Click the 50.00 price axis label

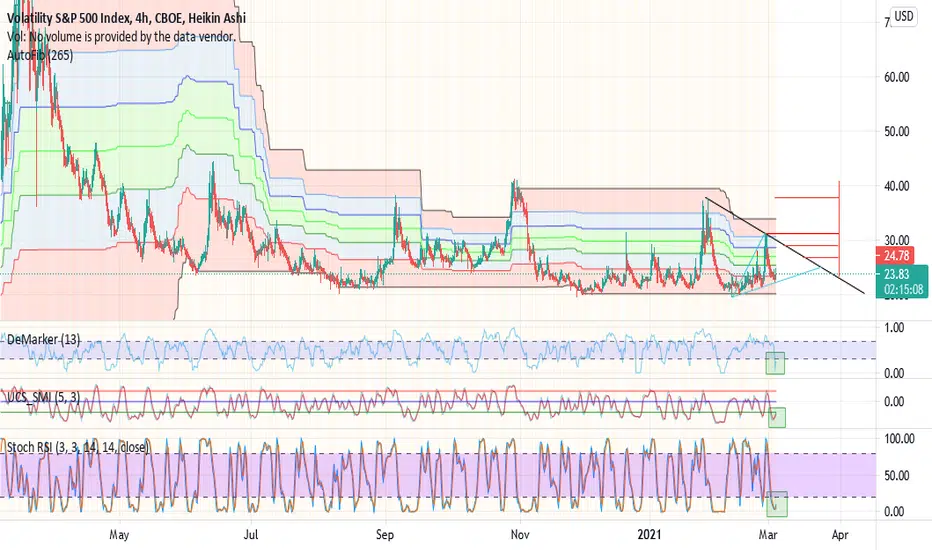[896, 131]
